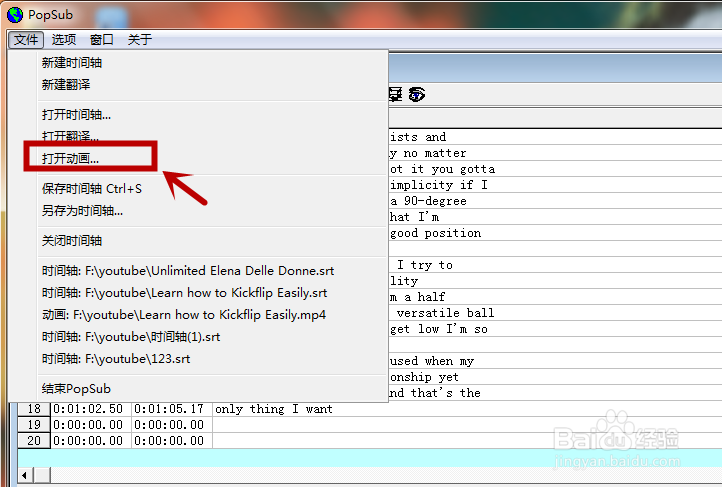
Task: Click row 19 start time cell
Action: point(91,425)
